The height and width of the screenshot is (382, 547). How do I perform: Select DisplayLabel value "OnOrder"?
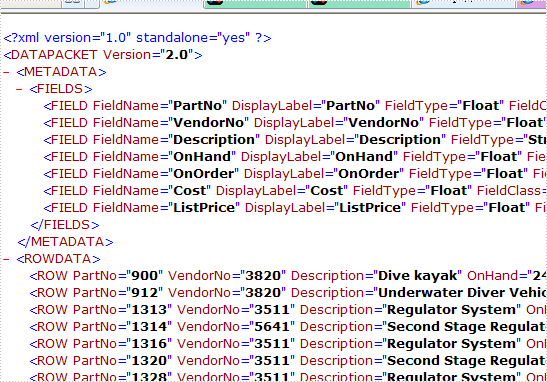click(369, 174)
